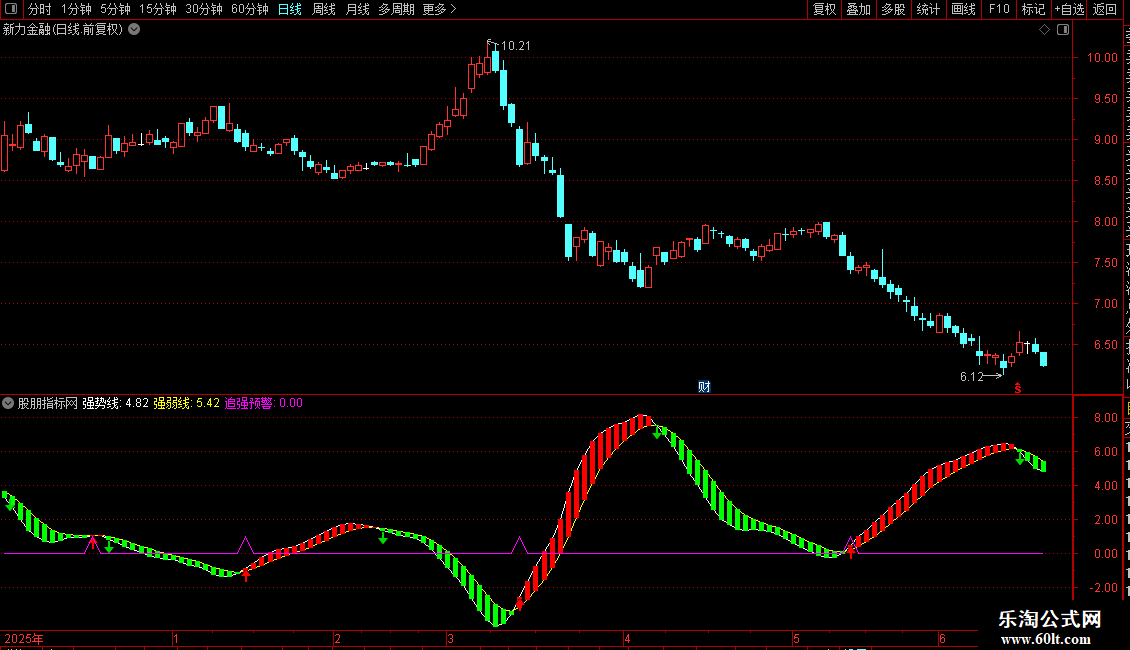1130x650 pixels.
Task: Open F10 company information
Action: [999, 9]
